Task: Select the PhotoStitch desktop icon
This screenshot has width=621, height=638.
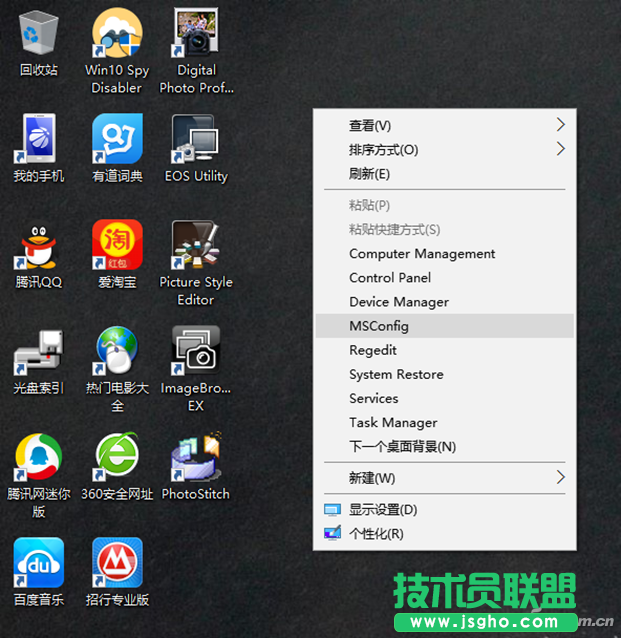Action: click(x=196, y=458)
